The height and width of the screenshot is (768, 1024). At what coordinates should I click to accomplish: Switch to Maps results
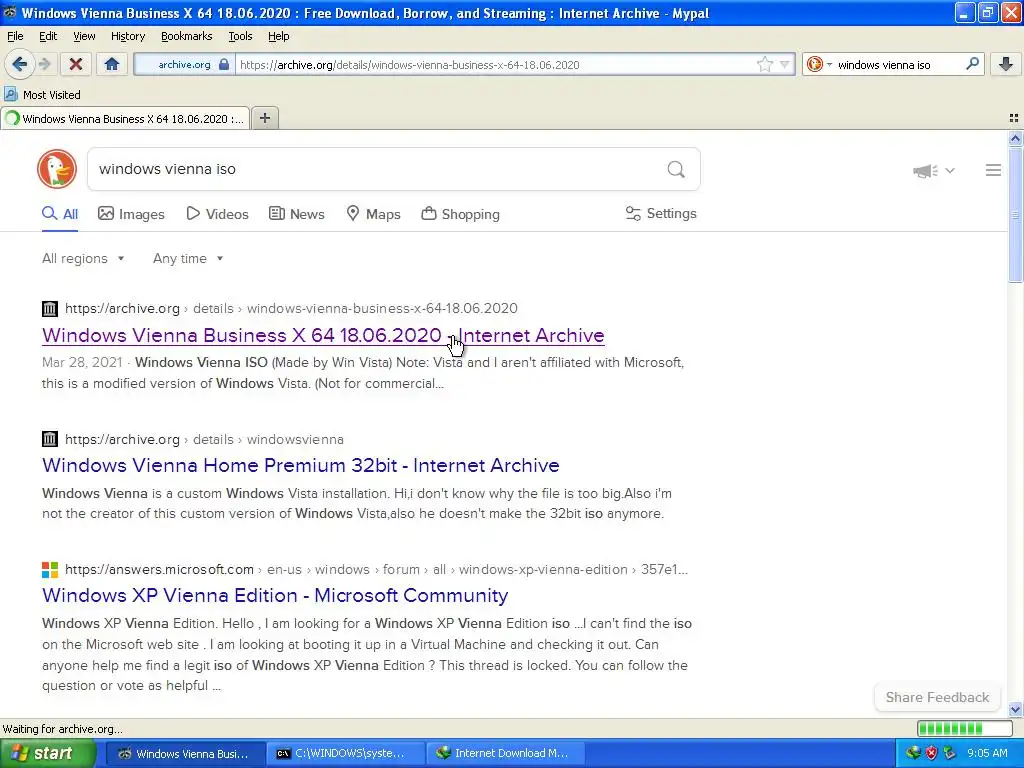click(x=373, y=214)
